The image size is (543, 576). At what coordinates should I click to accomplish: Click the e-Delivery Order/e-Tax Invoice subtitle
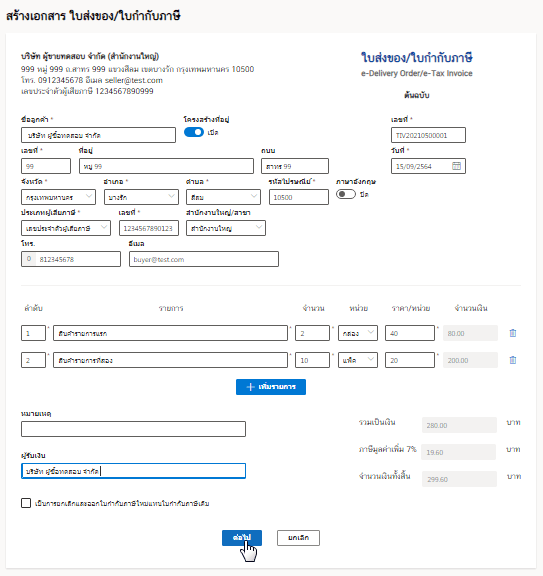point(417,73)
